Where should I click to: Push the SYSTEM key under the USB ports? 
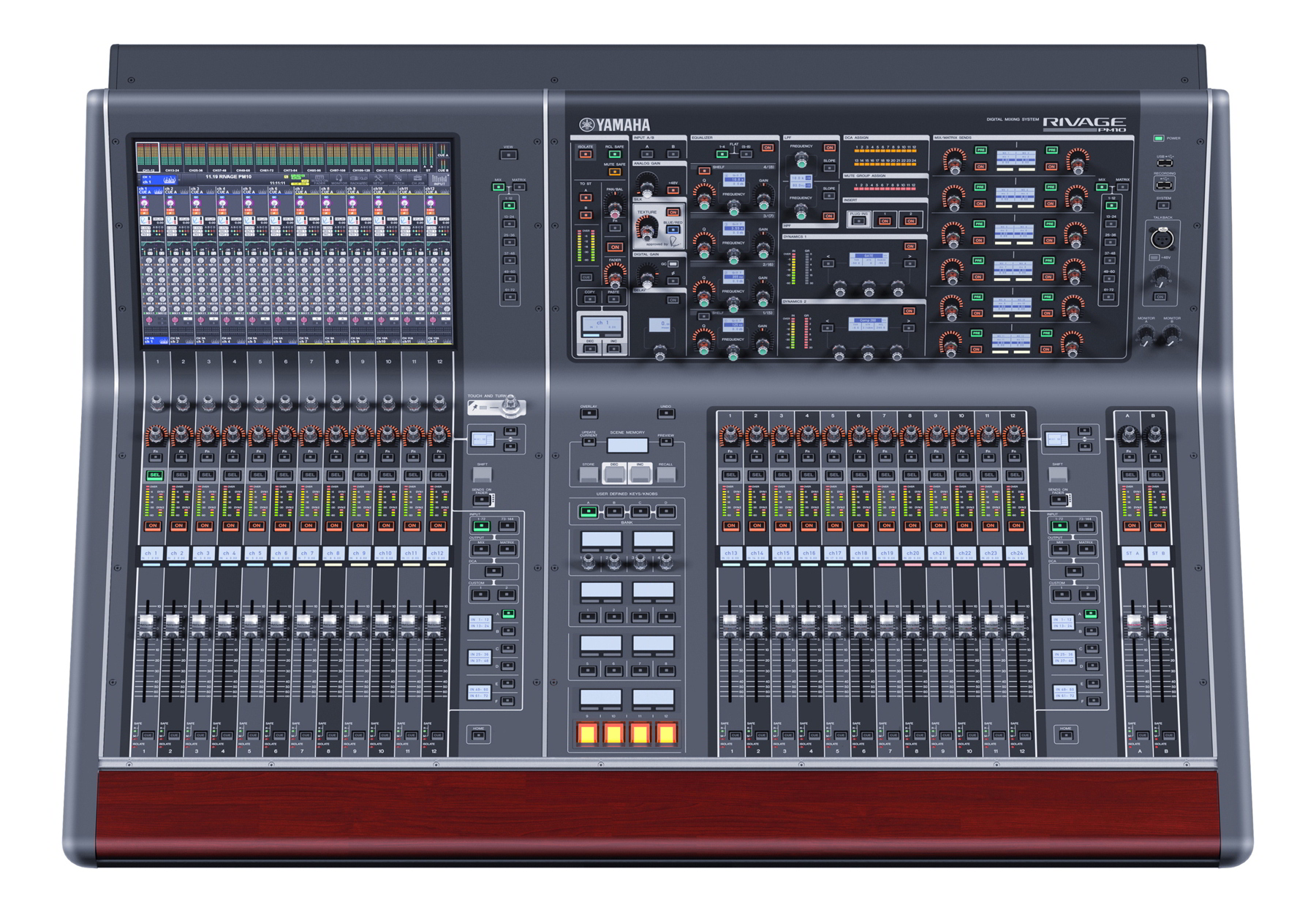(x=1163, y=206)
